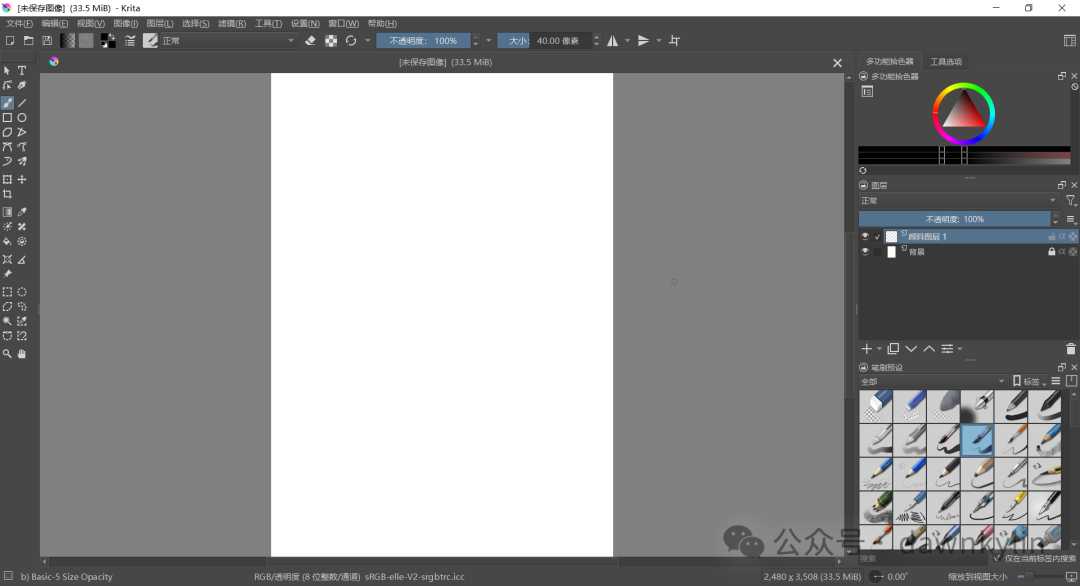
Task: Select the Text tool in the toolbox
Action: (x=21, y=70)
